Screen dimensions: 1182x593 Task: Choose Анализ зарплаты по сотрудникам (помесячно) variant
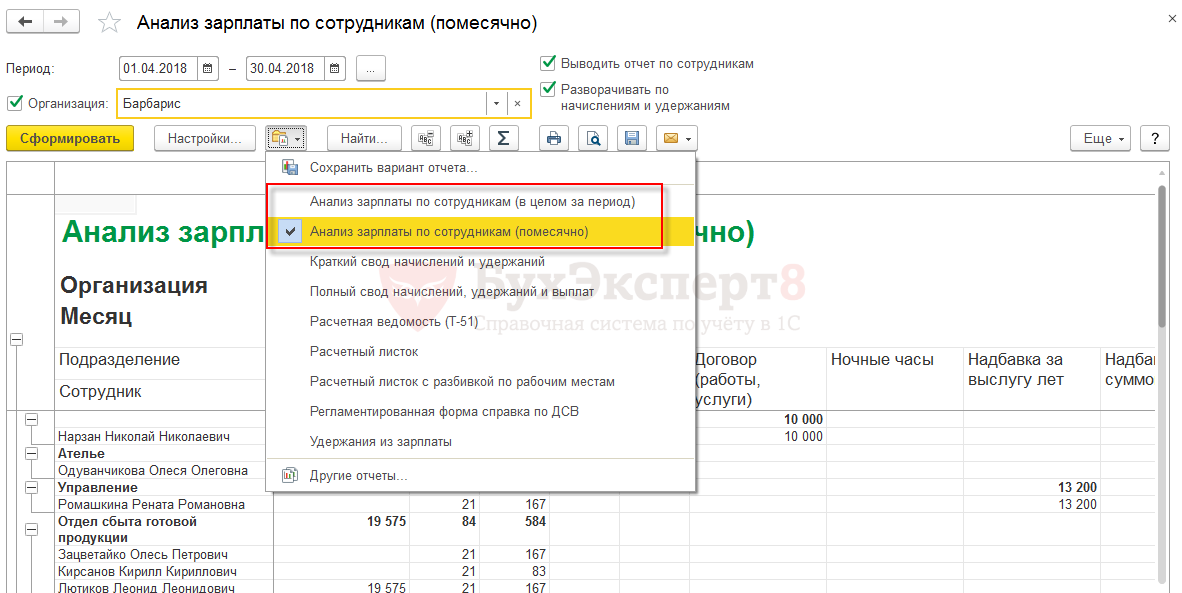[x=480, y=232]
